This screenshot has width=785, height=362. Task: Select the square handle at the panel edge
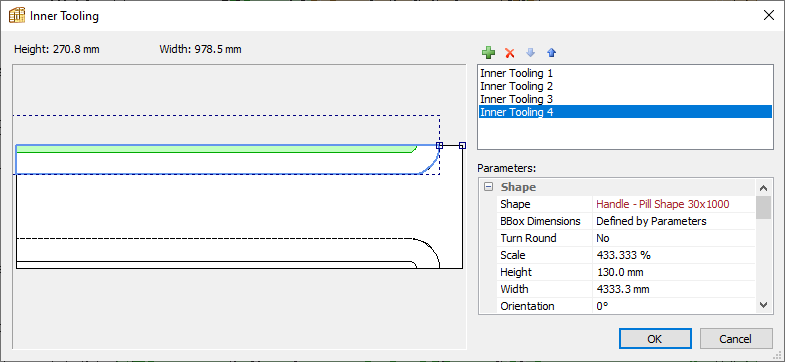click(463, 145)
